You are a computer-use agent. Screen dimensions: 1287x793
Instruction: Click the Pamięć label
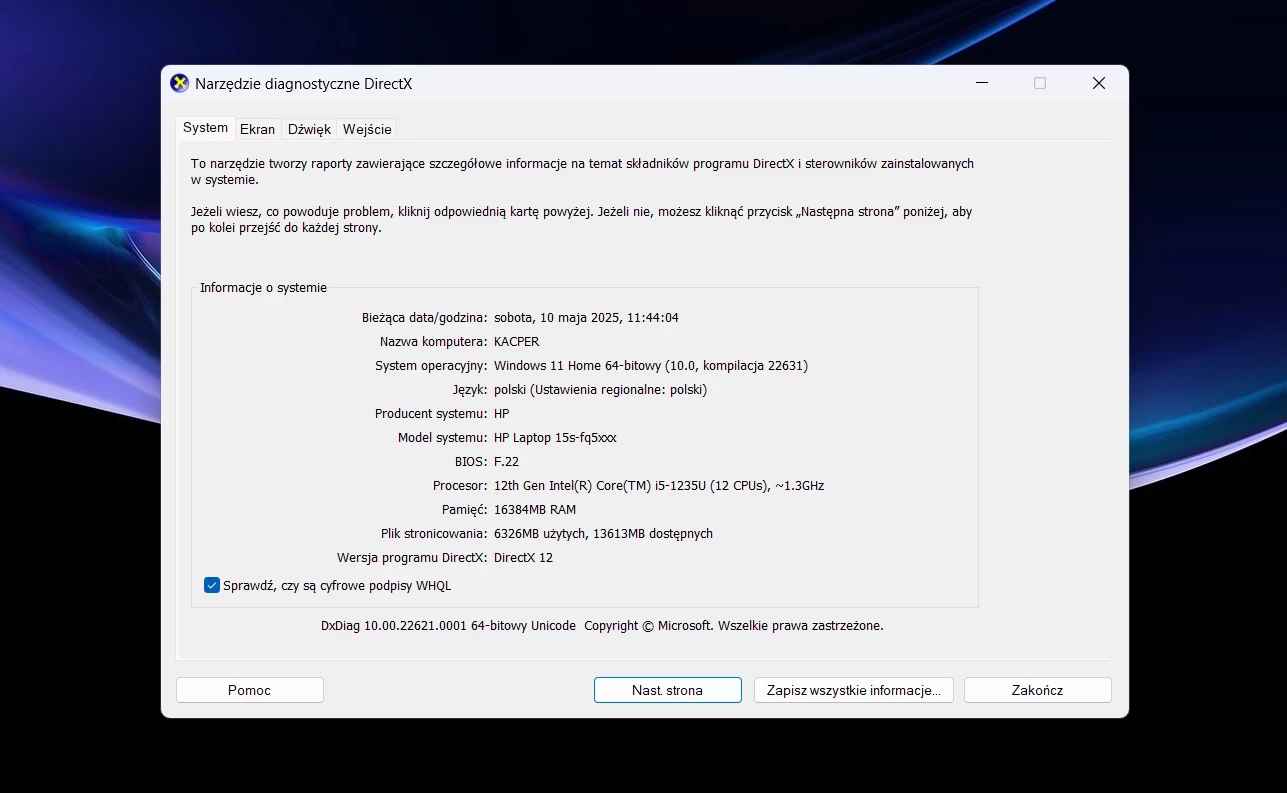tap(465, 509)
